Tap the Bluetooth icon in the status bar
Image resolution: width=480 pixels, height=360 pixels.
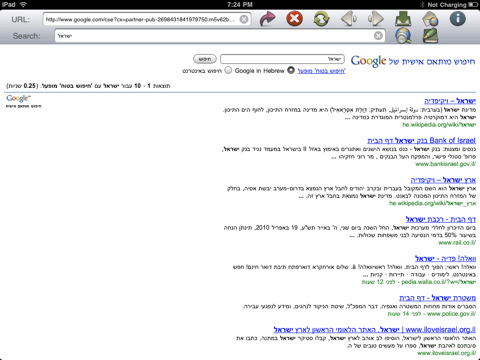pyautogui.click(x=422, y=4)
